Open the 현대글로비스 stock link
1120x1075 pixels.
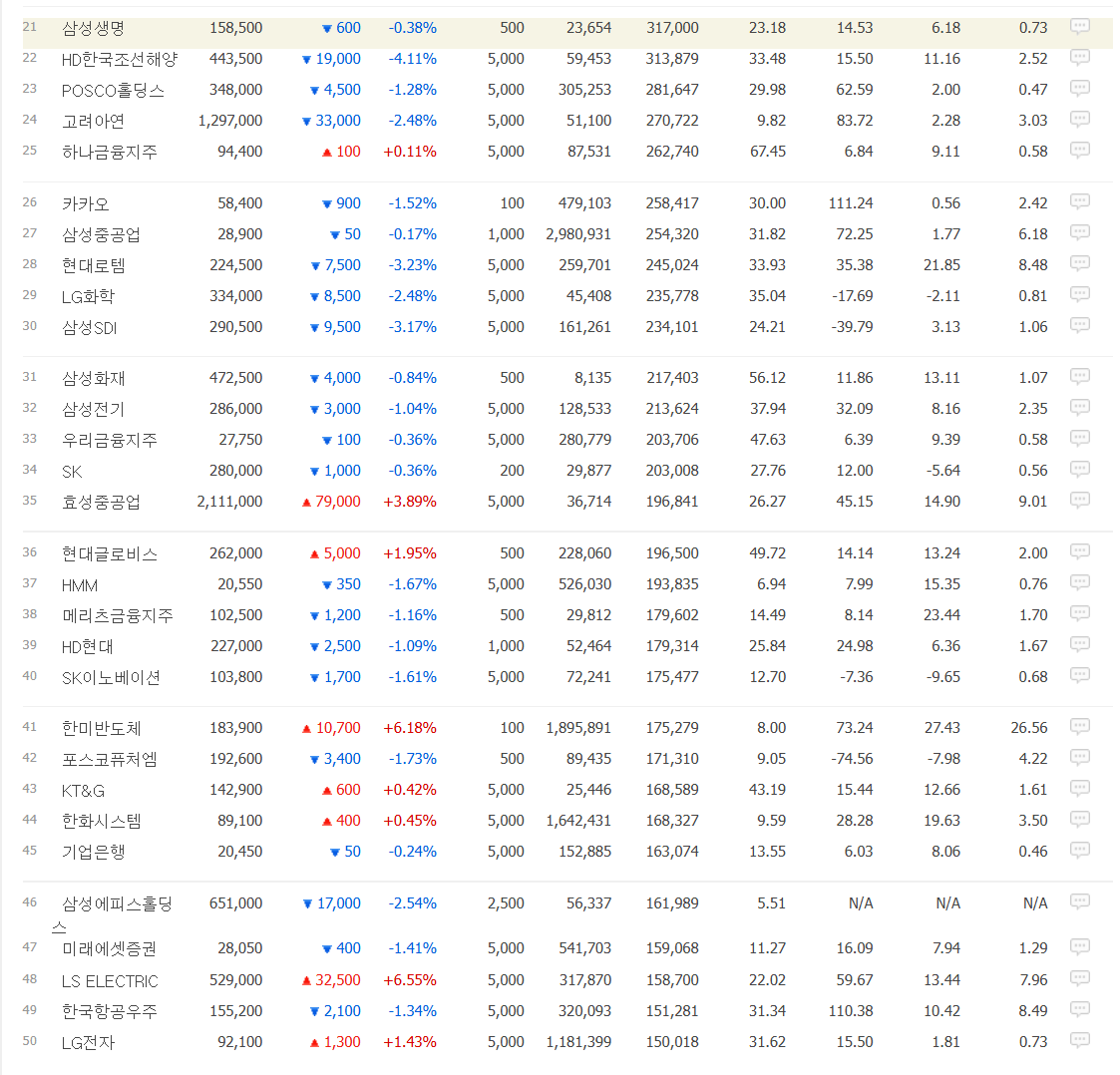tap(110, 553)
